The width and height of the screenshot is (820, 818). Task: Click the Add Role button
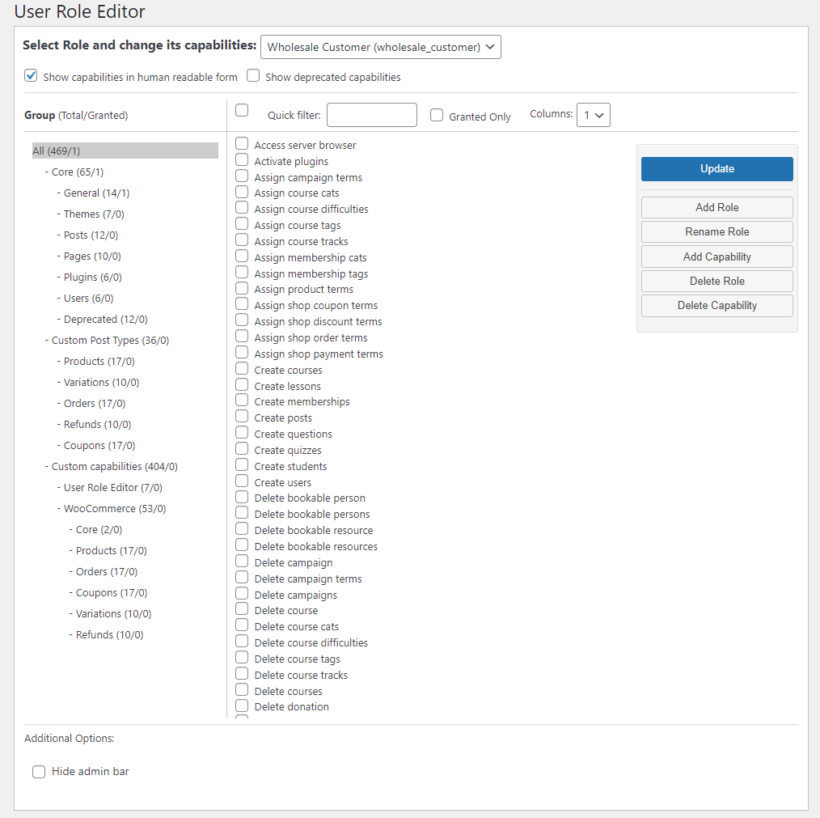[x=716, y=207]
